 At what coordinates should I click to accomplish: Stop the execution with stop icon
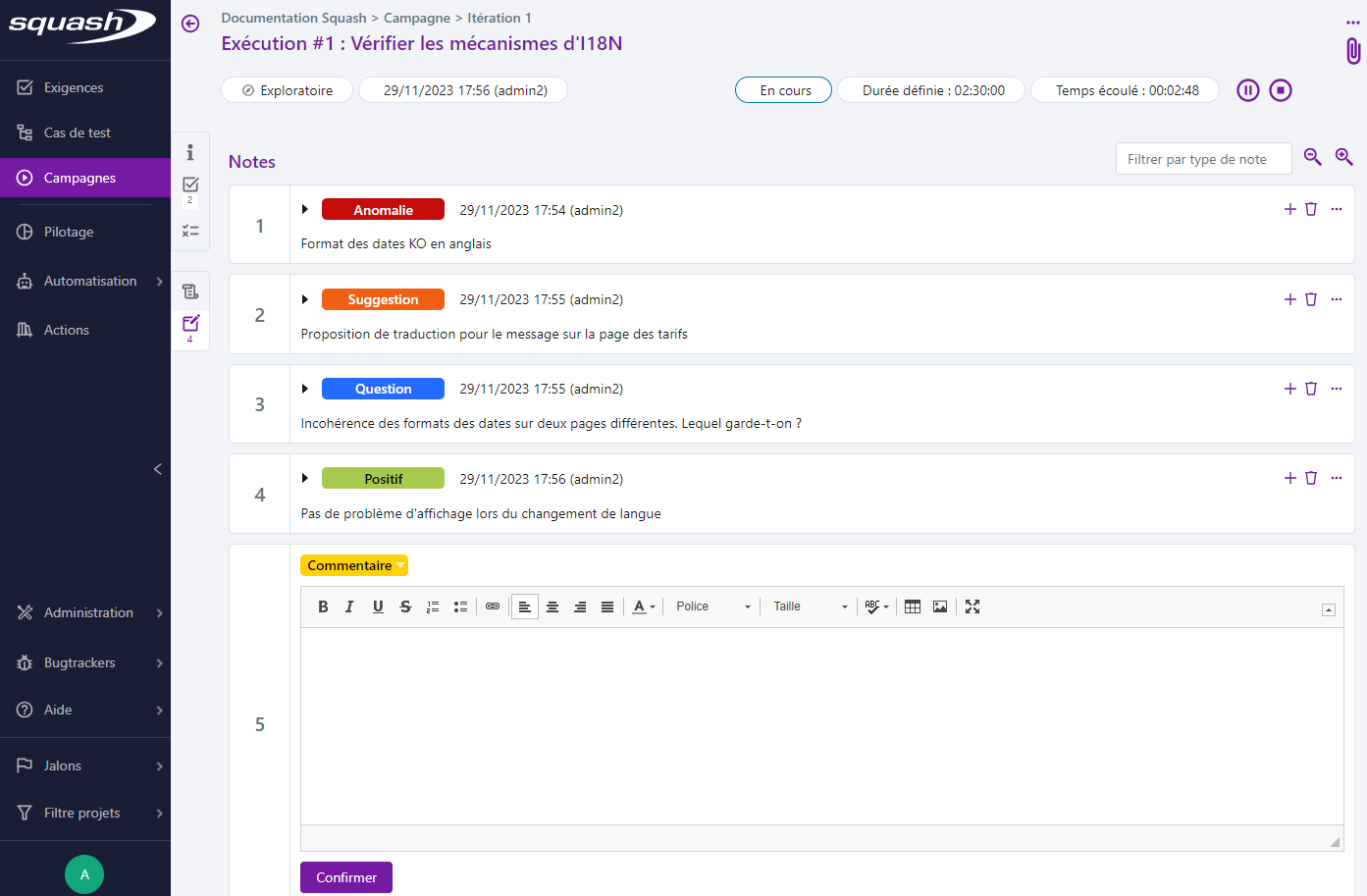coord(1280,90)
